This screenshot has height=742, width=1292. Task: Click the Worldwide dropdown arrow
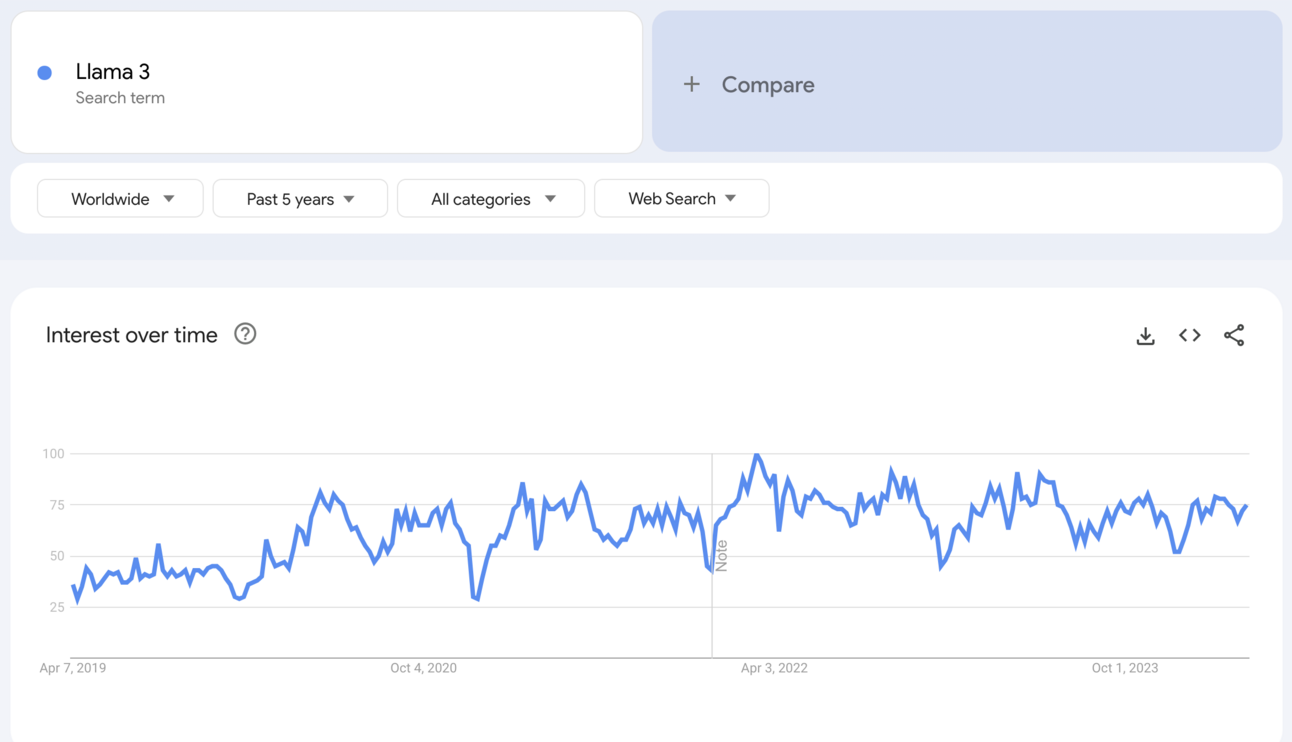pyautogui.click(x=169, y=199)
